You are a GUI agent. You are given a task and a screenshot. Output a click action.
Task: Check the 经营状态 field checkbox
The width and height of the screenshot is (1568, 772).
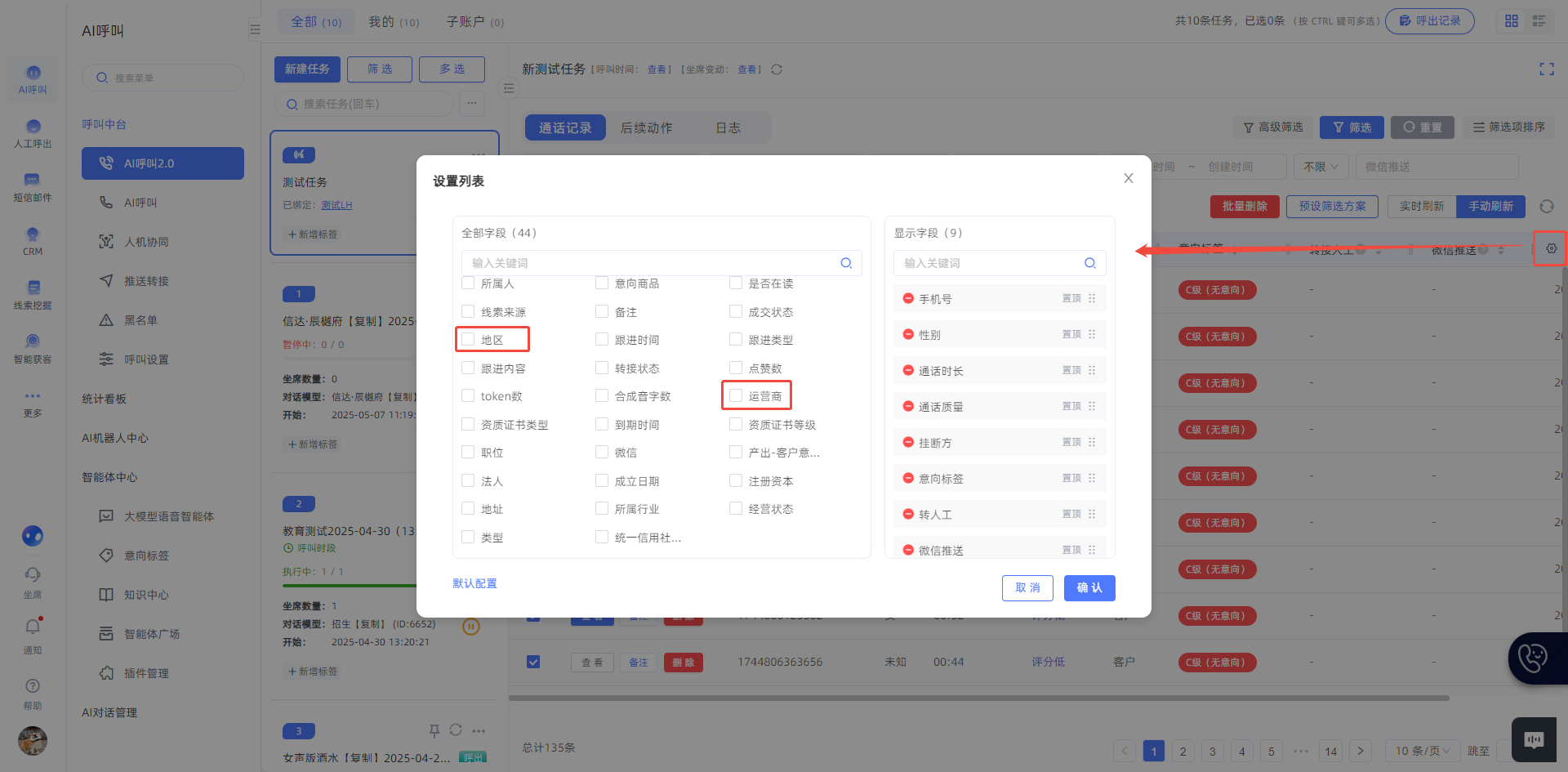point(736,508)
